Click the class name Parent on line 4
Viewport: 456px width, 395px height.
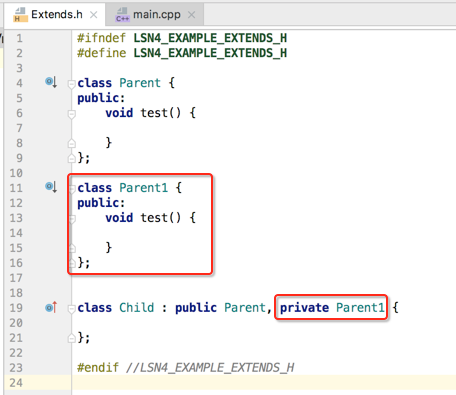click(x=140, y=83)
